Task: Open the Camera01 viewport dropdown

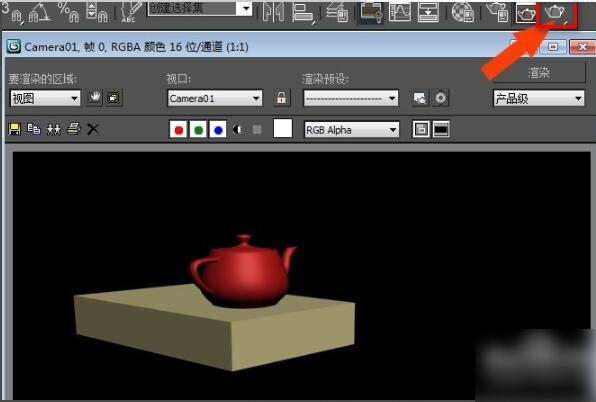Action: (x=215, y=98)
